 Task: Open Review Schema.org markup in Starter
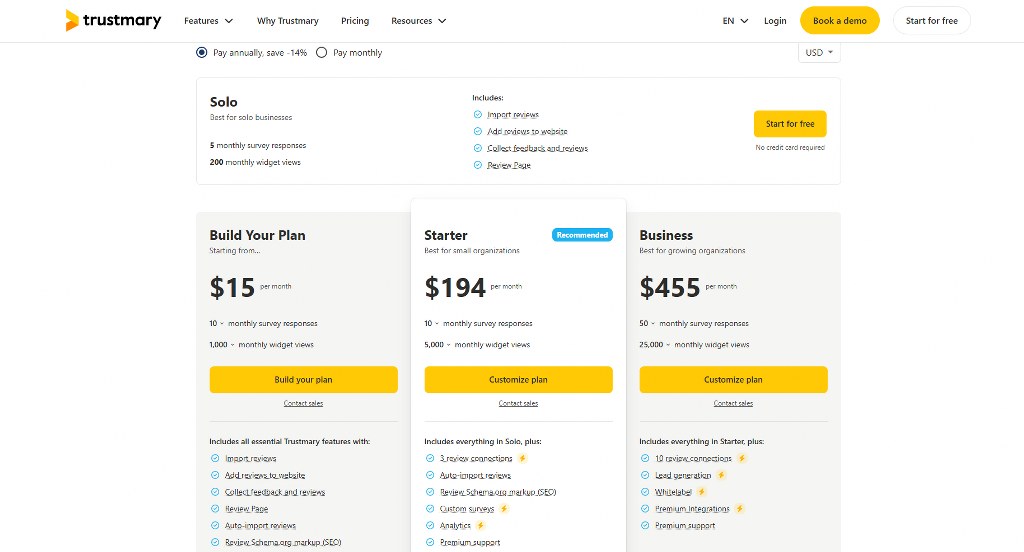[x=498, y=492]
